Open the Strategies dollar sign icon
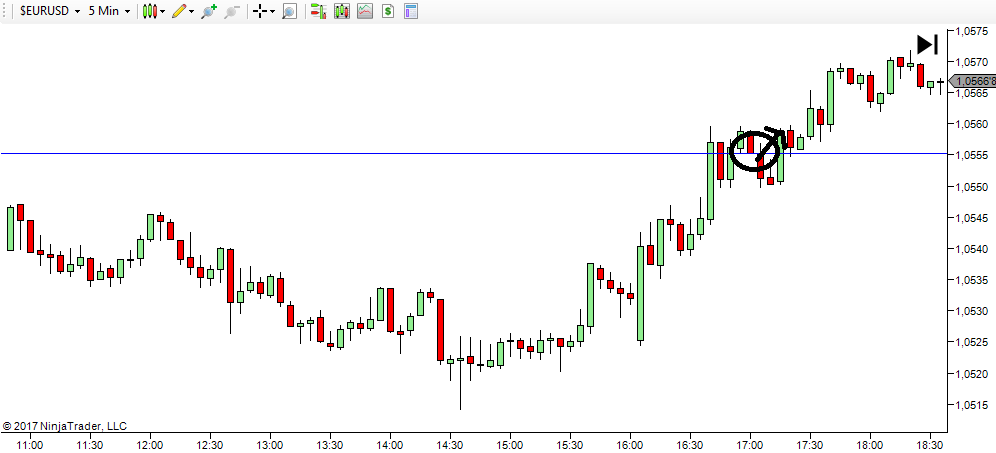This screenshot has width=996, height=453. [x=387, y=11]
